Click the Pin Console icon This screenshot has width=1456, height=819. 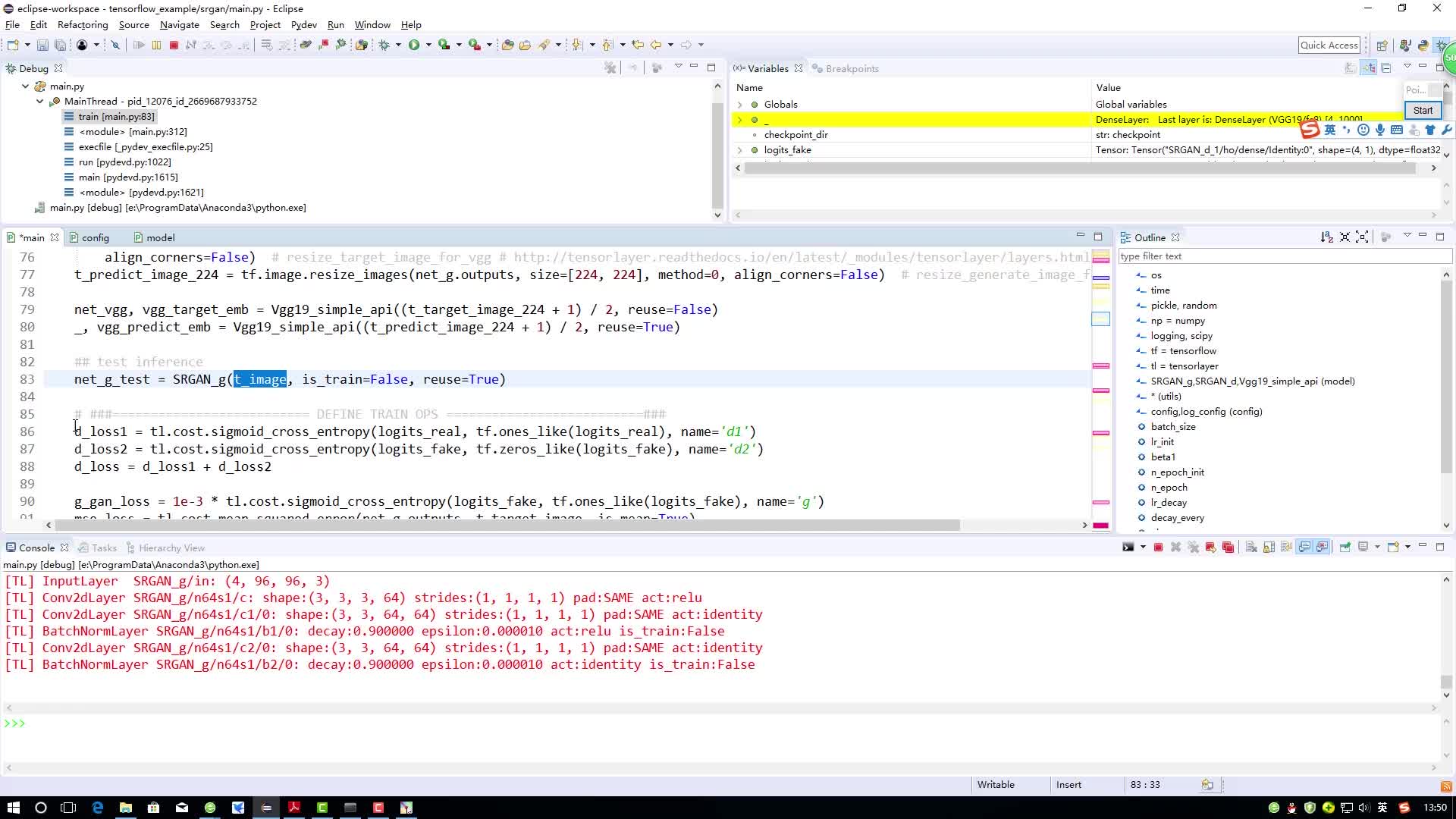click(1345, 548)
